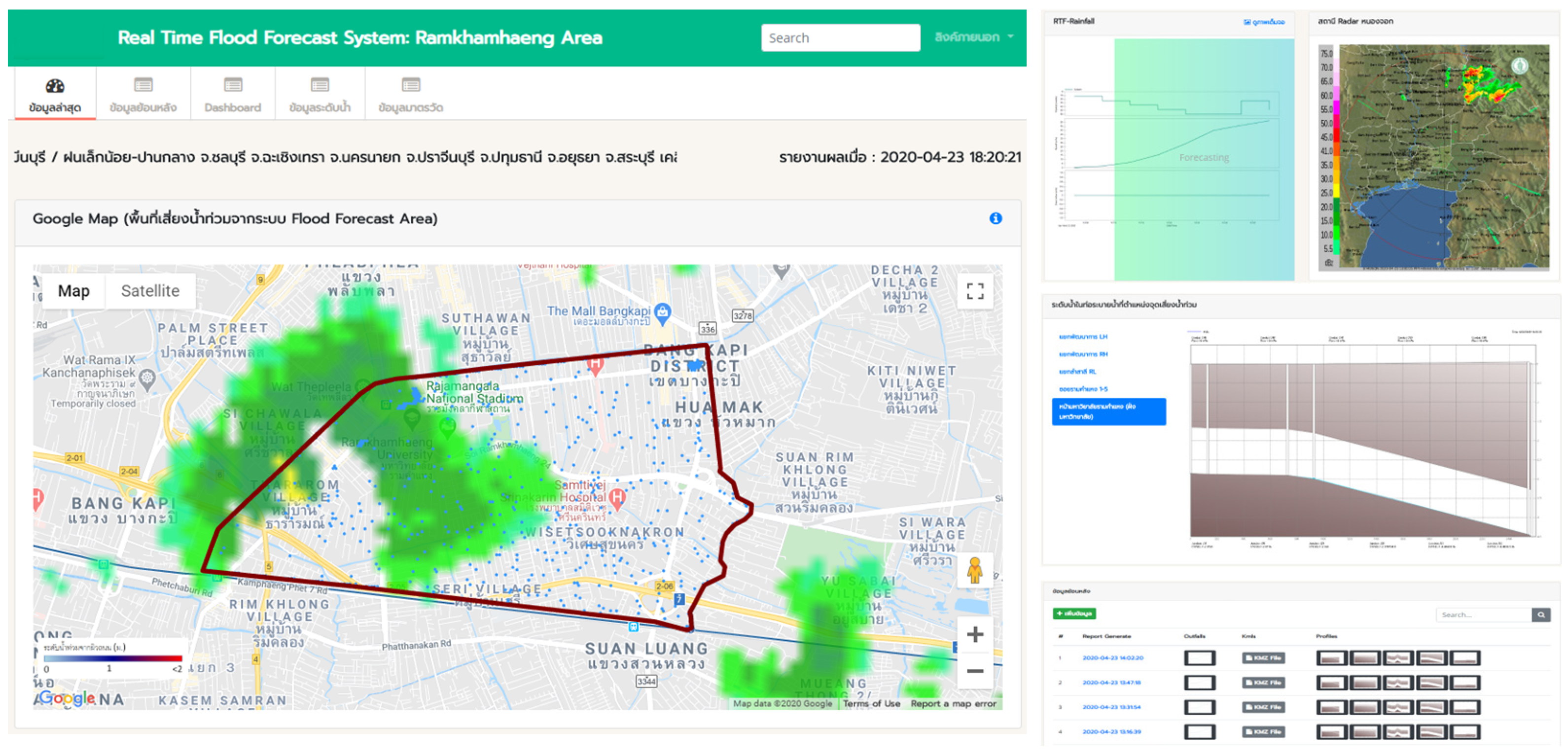The height and width of the screenshot is (756, 1568).
Task: Switch the map to Satellite view
Action: pyautogui.click(x=150, y=291)
